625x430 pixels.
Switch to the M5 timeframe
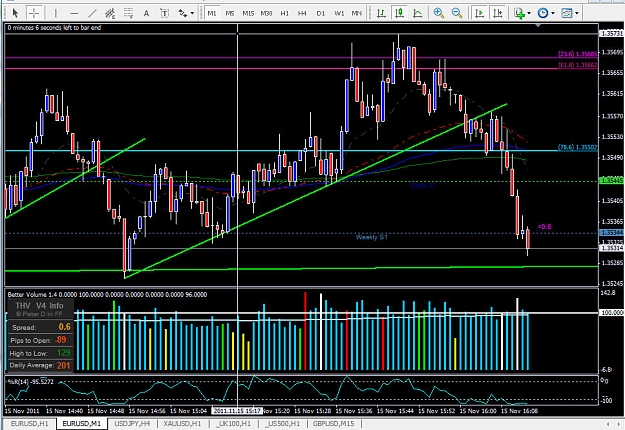tap(230, 13)
